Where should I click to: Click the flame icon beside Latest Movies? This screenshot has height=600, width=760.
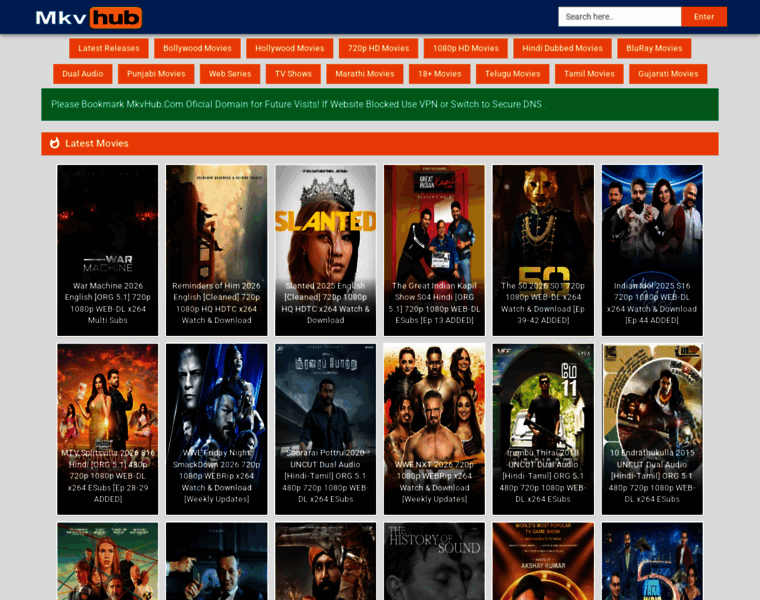54,143
